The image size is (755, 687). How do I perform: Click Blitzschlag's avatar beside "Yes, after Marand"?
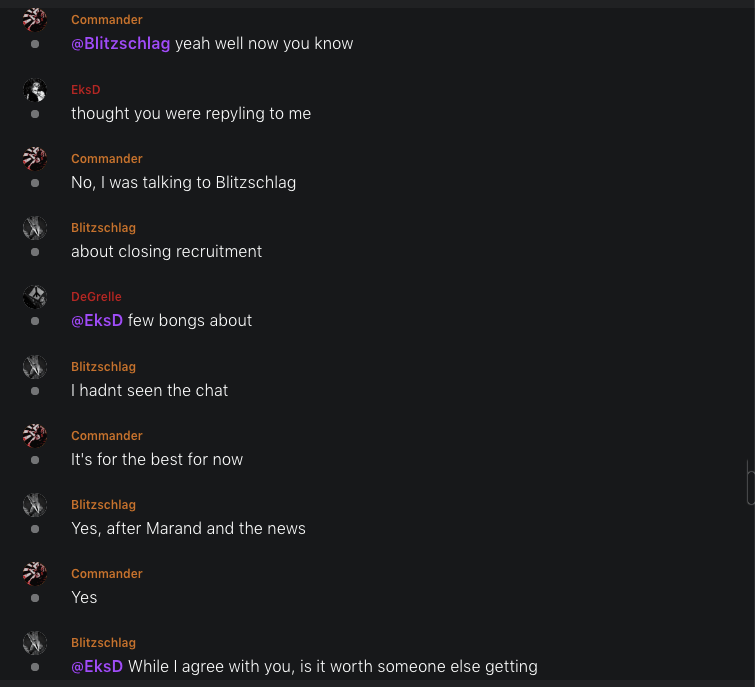pyautogui.click(x=35, y=505)
